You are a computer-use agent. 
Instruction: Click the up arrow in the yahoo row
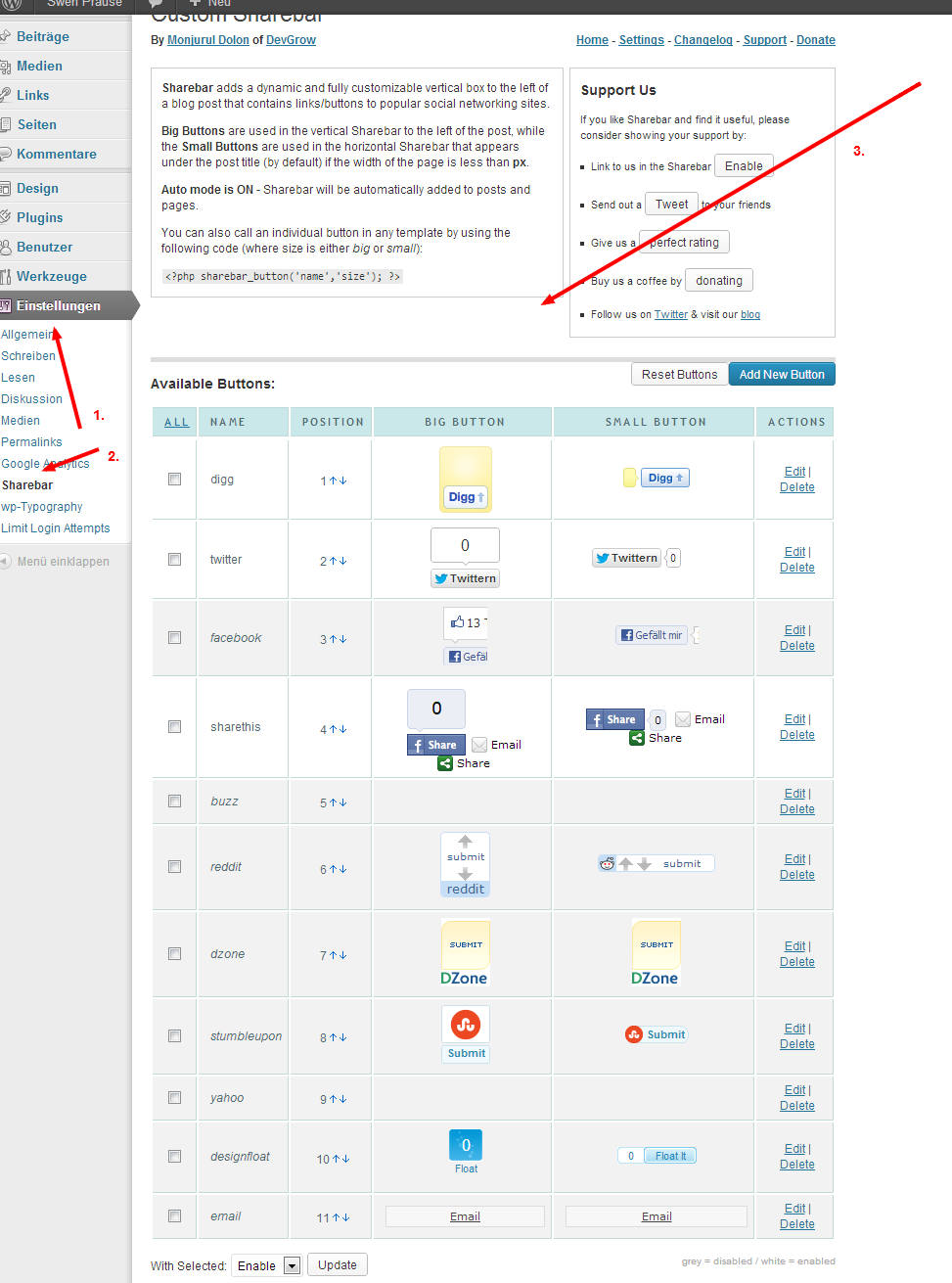pos(333,1099)
